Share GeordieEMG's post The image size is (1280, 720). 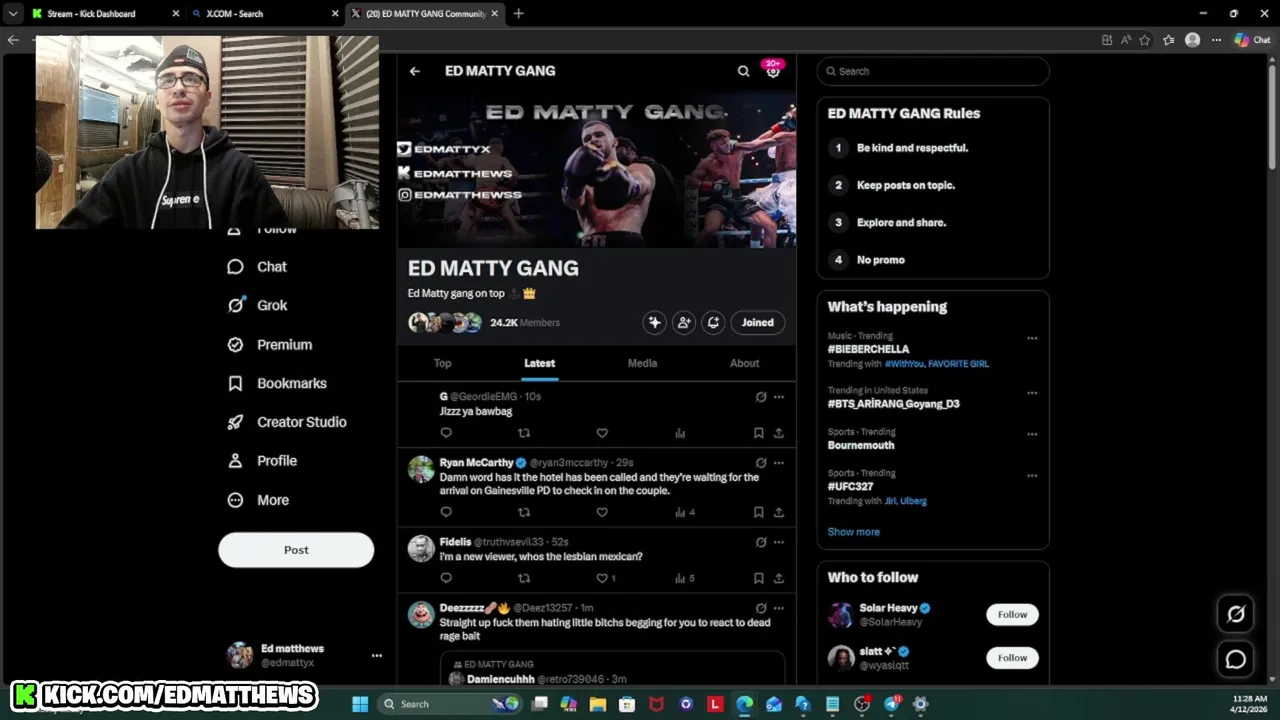point(778,433)
